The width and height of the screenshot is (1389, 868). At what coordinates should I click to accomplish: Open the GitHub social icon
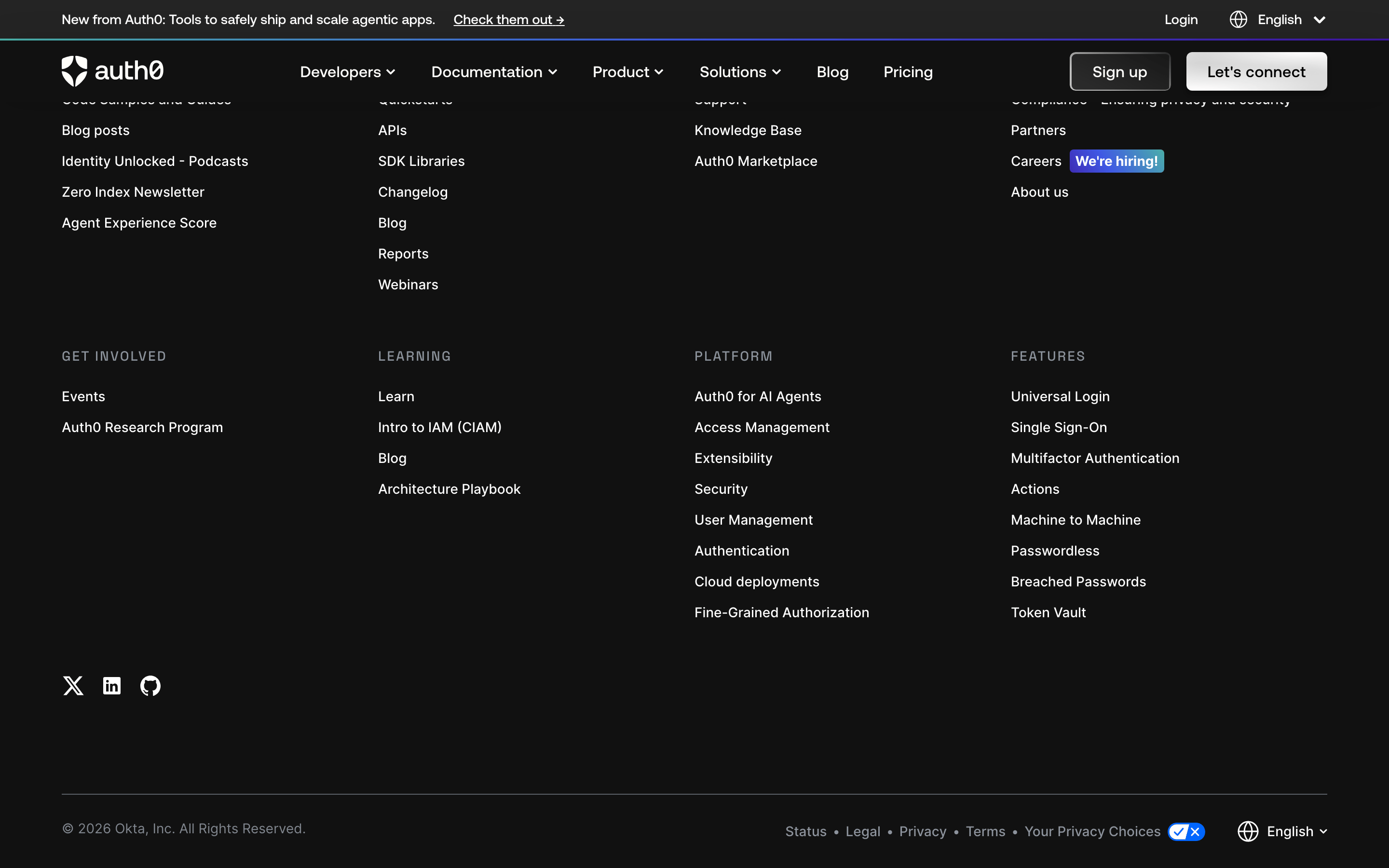coord(150,685)
